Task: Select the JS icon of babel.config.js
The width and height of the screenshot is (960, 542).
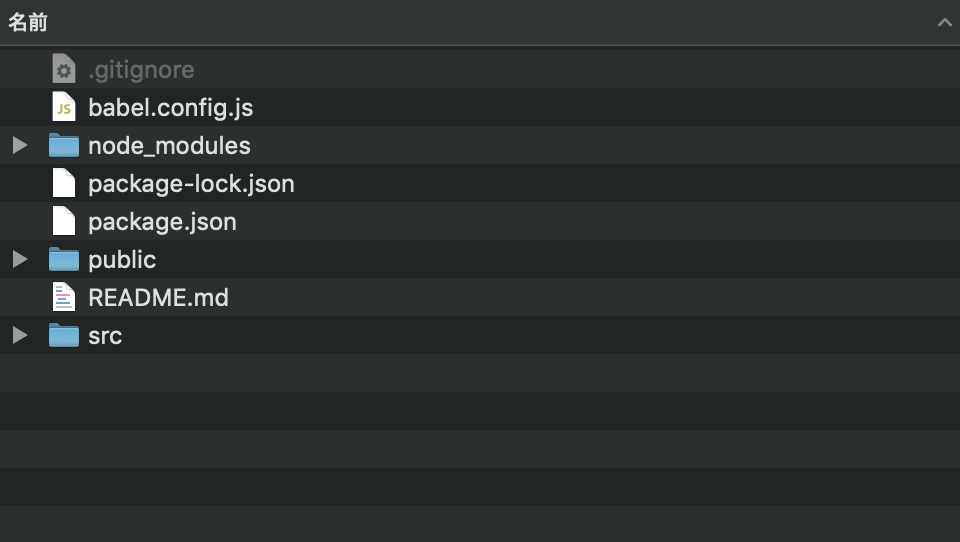Action: tap(64, 107)
